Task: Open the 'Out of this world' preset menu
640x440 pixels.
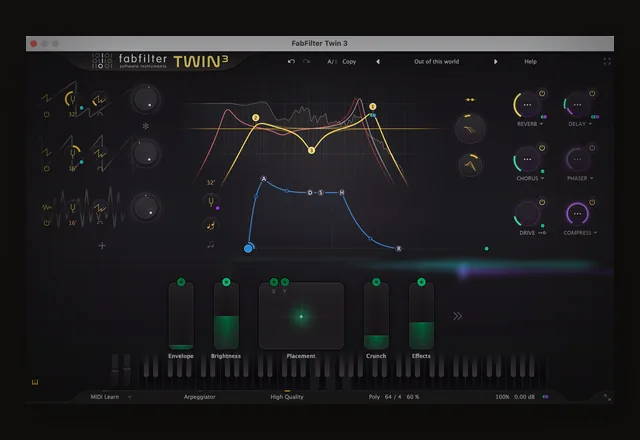Action: (x=436, y=62)
